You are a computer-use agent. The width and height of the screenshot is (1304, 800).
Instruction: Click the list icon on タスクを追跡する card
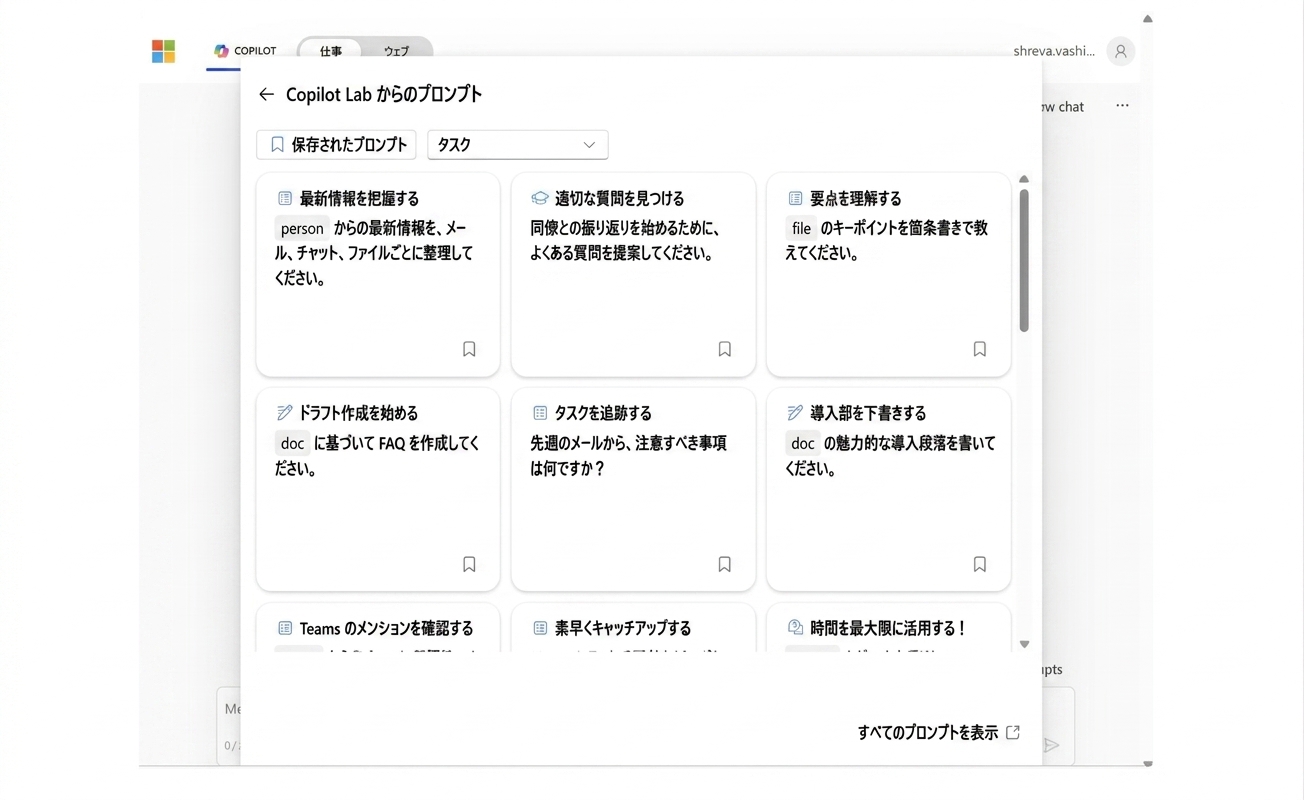(540, 413)
